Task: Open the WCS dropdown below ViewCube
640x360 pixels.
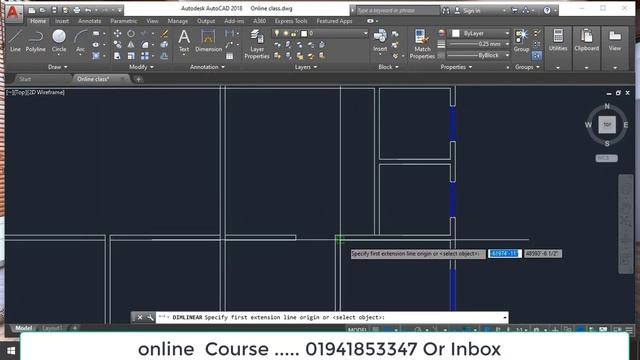Action: pos(606,158)
